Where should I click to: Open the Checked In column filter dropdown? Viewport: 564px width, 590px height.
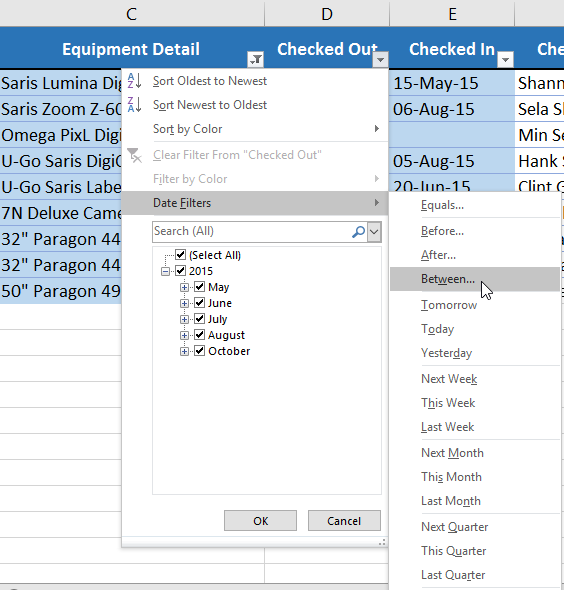click(505, 59)
